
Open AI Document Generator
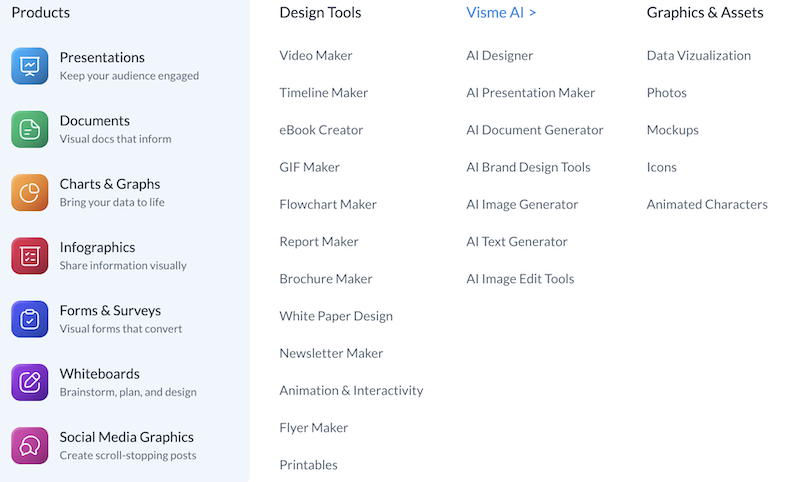(x=535, y=130)
